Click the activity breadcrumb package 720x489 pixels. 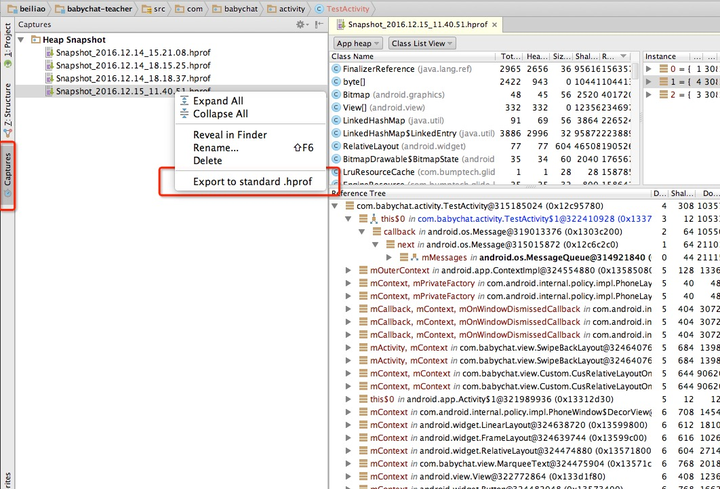(x=286, y=9)
